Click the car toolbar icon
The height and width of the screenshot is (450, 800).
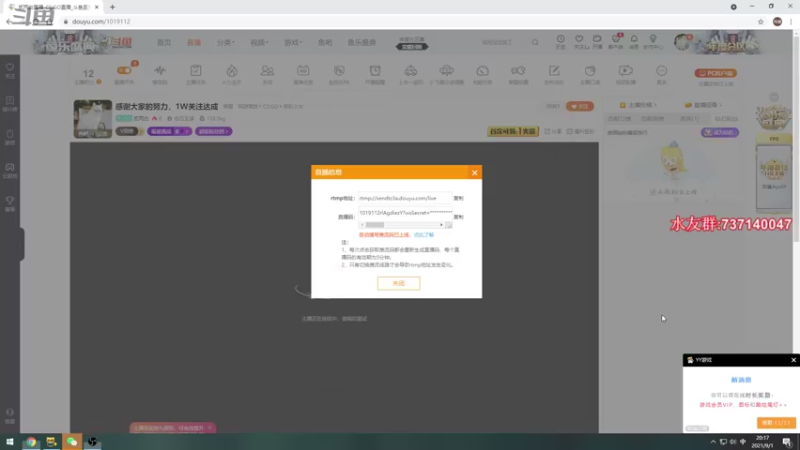pos(411,70)
